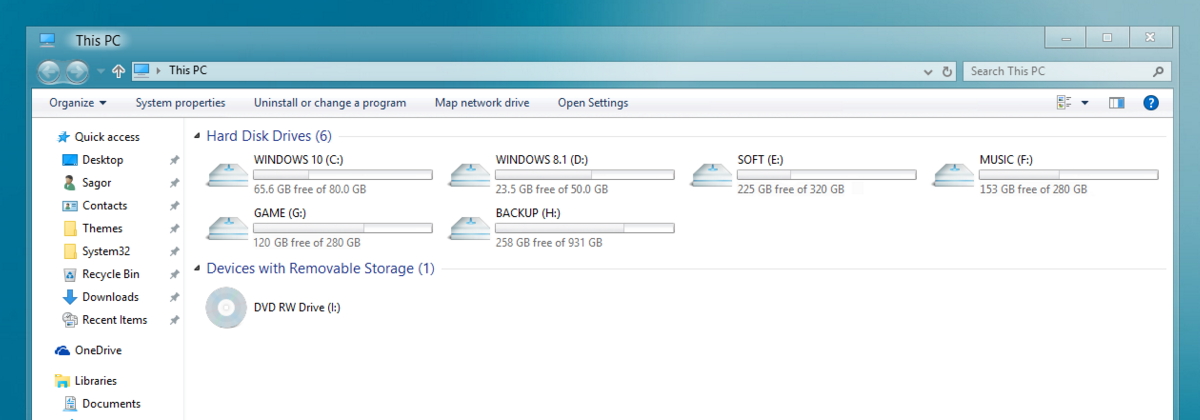The image size is (1200, 420).
Task: Click the This PC title bar icon
Action: pos(47,41)
